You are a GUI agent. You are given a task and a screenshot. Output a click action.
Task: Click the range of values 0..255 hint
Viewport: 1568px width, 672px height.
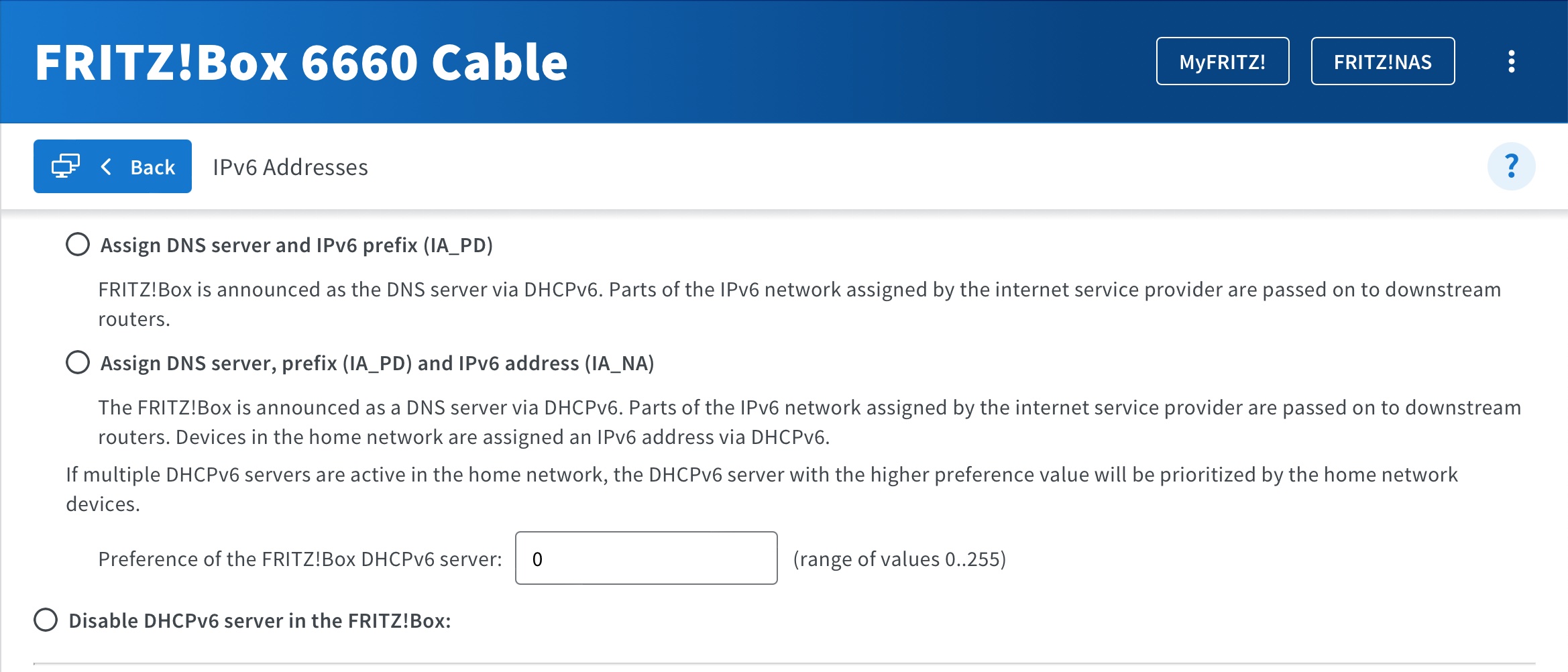(899, 559)
